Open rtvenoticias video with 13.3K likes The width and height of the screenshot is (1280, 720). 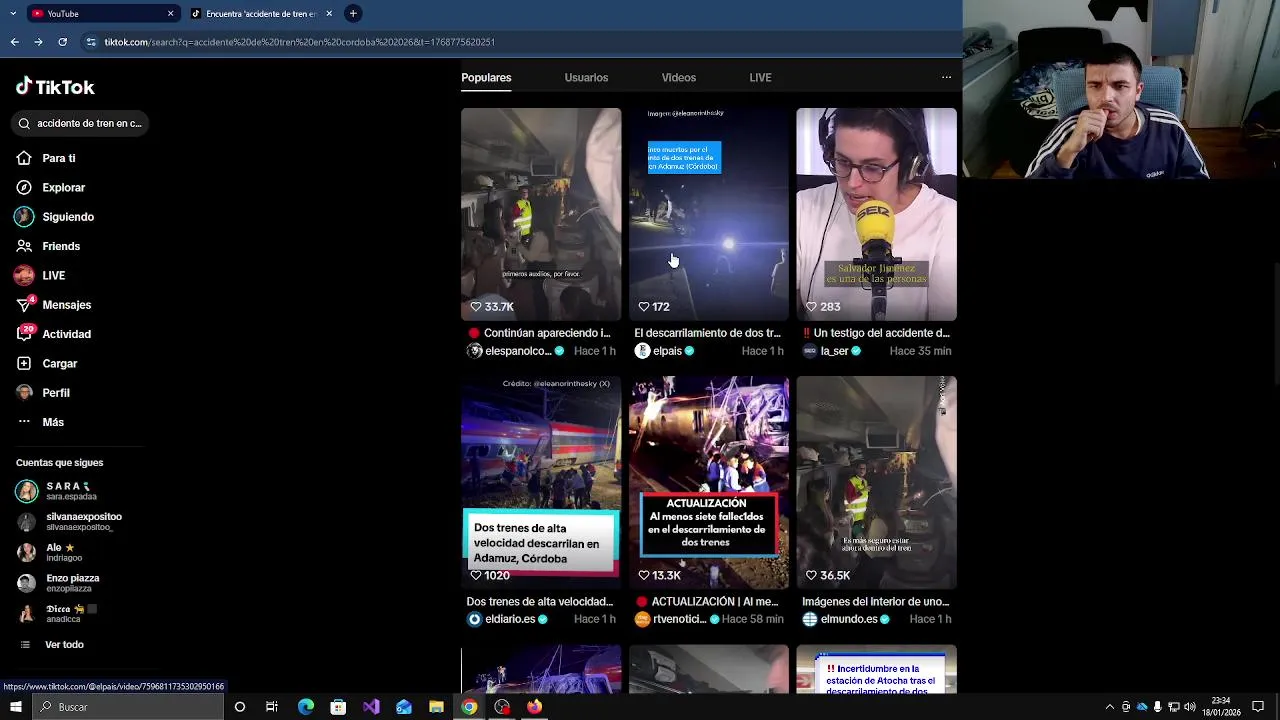709,483
